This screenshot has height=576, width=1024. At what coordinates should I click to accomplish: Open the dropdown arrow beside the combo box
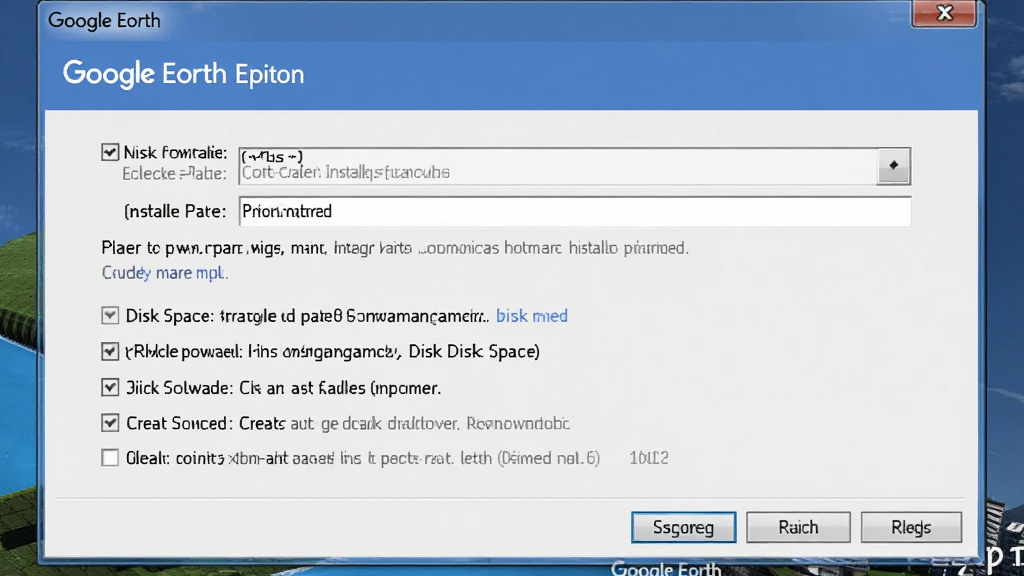(x=893, y=166)
